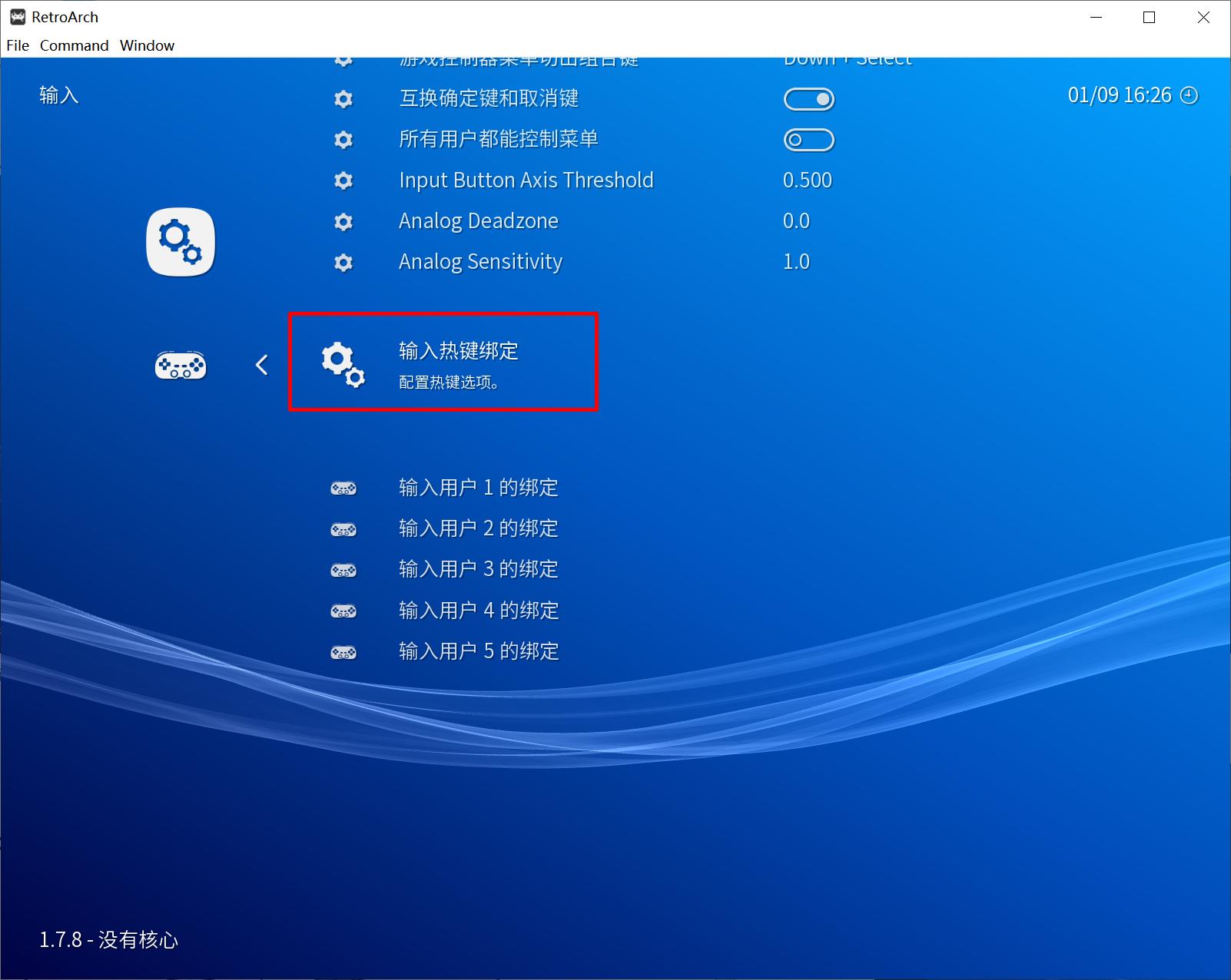Click the Analog Sensitivity value 1.0
This screenshot has width=1231, height=980.
click(796, 262)
